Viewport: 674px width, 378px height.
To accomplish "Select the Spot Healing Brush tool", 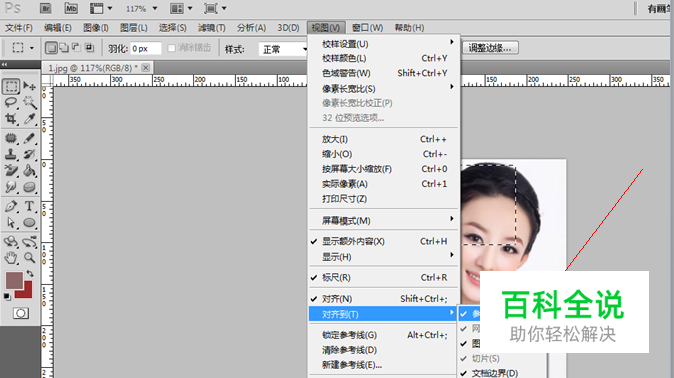I will (x=11, y=138).
